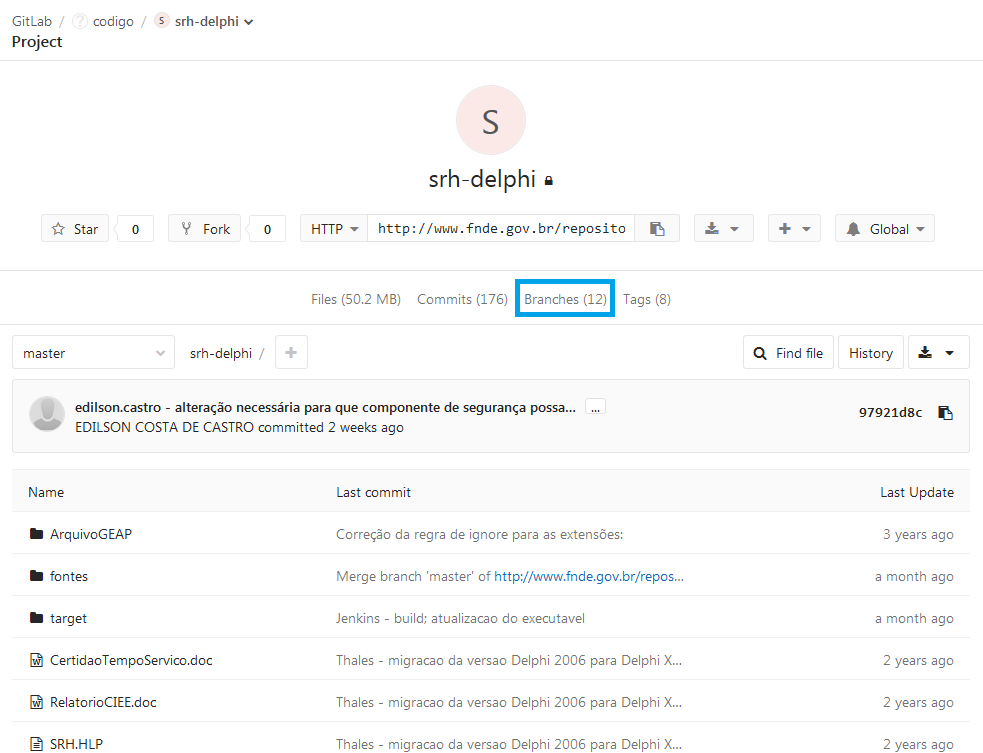
Task: Copy the repository URL to clipboard
Action: point(657,229)
